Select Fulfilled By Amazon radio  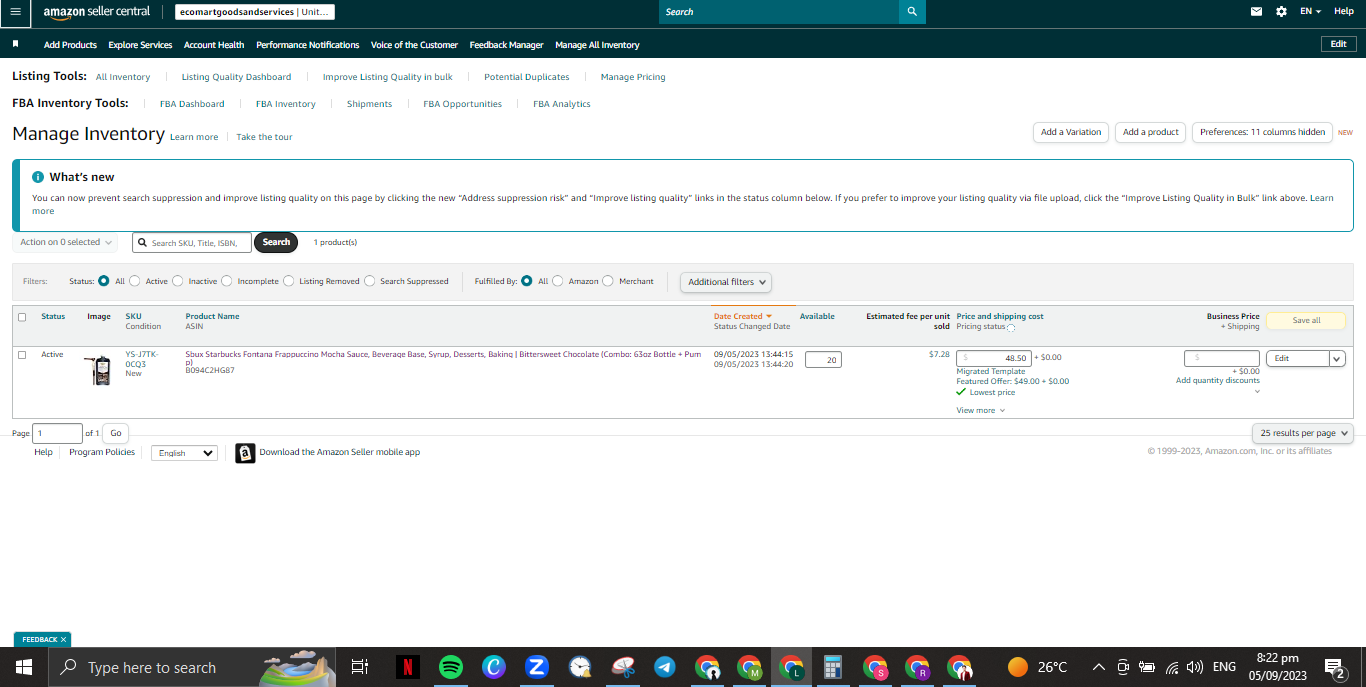[558, 281]
